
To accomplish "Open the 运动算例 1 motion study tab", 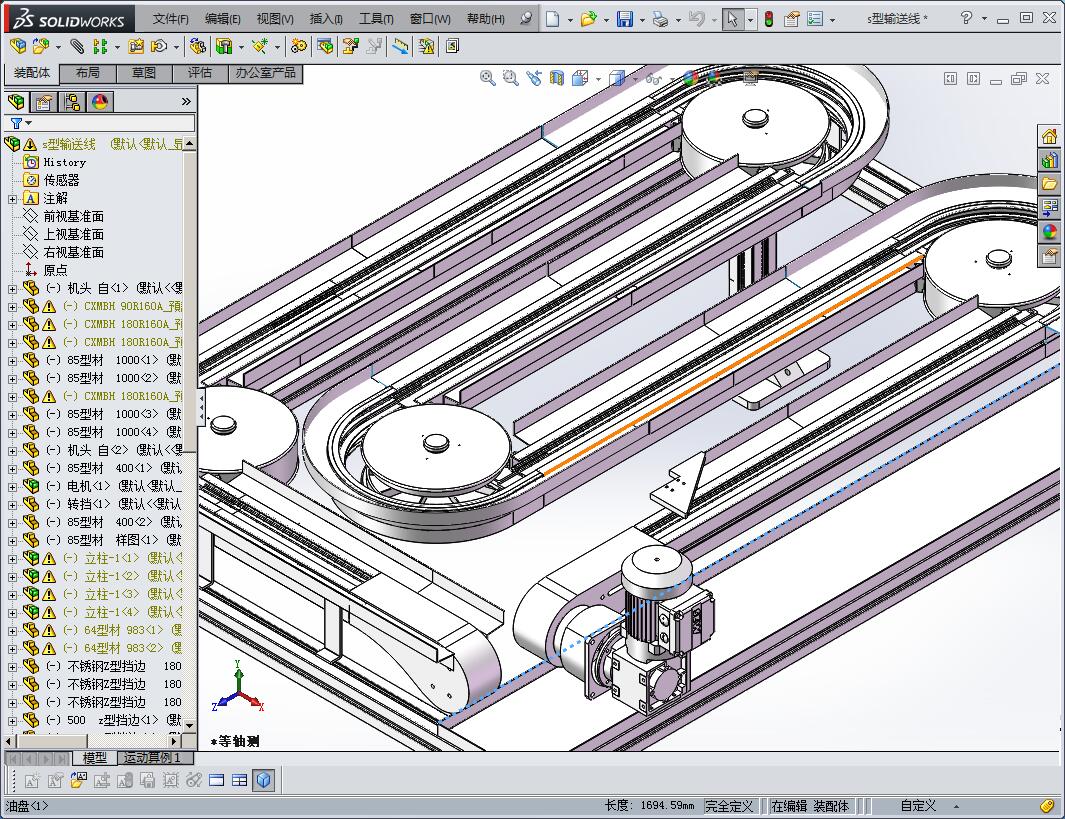I will point(152,758).
